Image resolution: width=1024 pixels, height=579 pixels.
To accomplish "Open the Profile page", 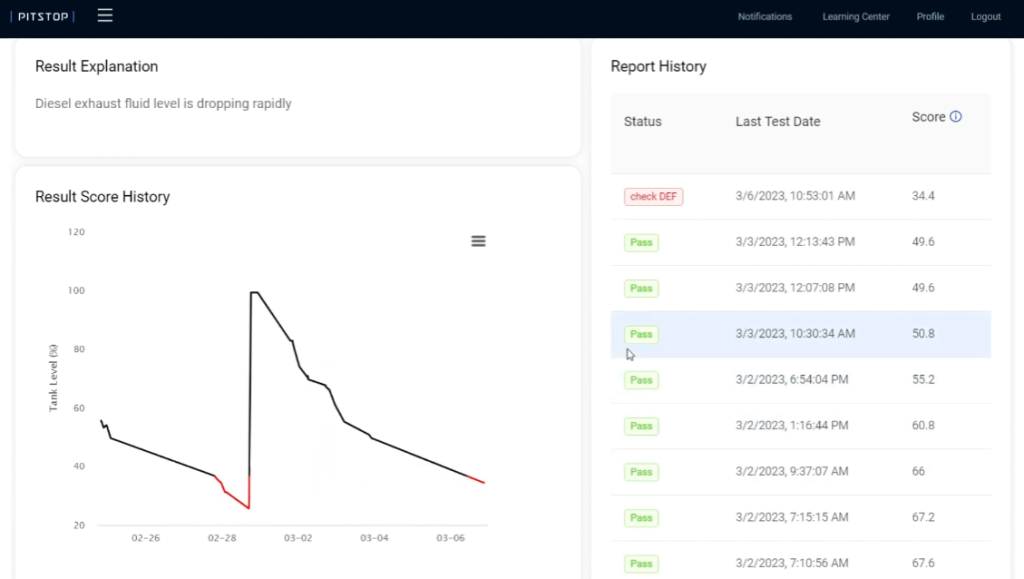I will [930, 17].
